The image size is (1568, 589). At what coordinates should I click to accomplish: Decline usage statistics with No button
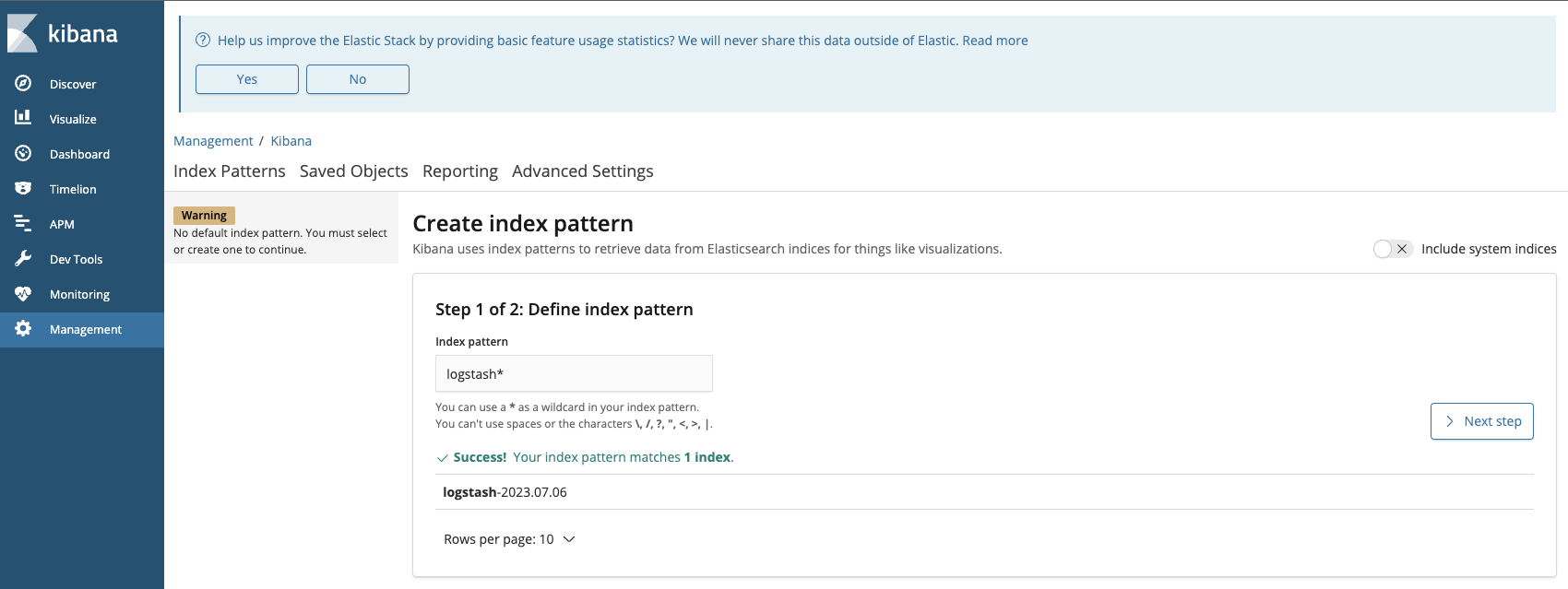tap(358, 79)
